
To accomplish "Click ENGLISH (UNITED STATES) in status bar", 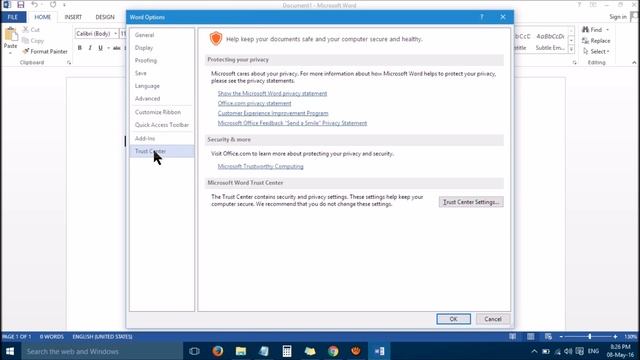I will [102, 337].
